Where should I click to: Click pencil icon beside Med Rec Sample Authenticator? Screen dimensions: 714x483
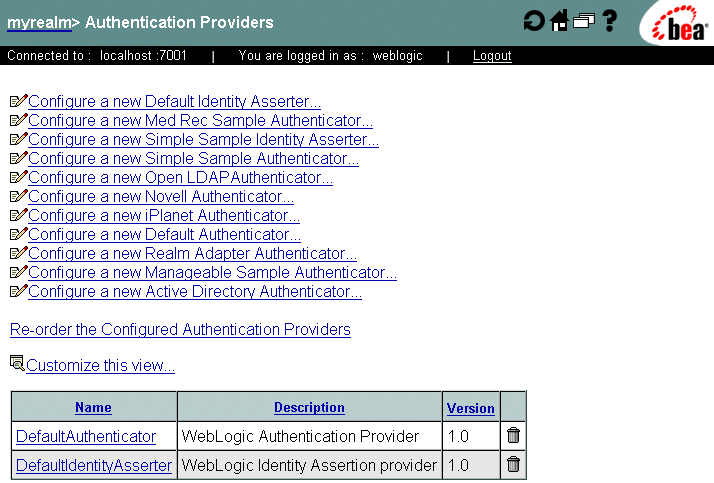click(19, 120)
